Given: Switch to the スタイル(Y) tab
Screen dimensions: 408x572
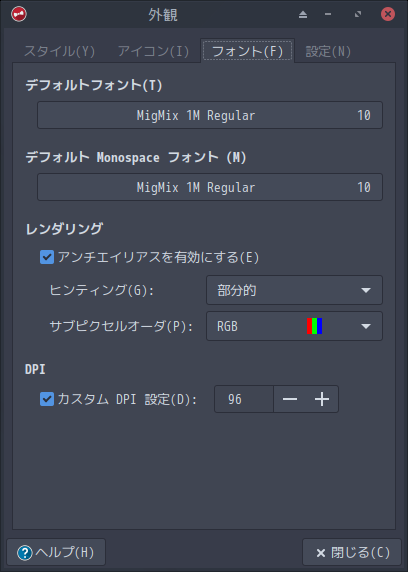Looking at the screenshot, I should click(59, 51).
